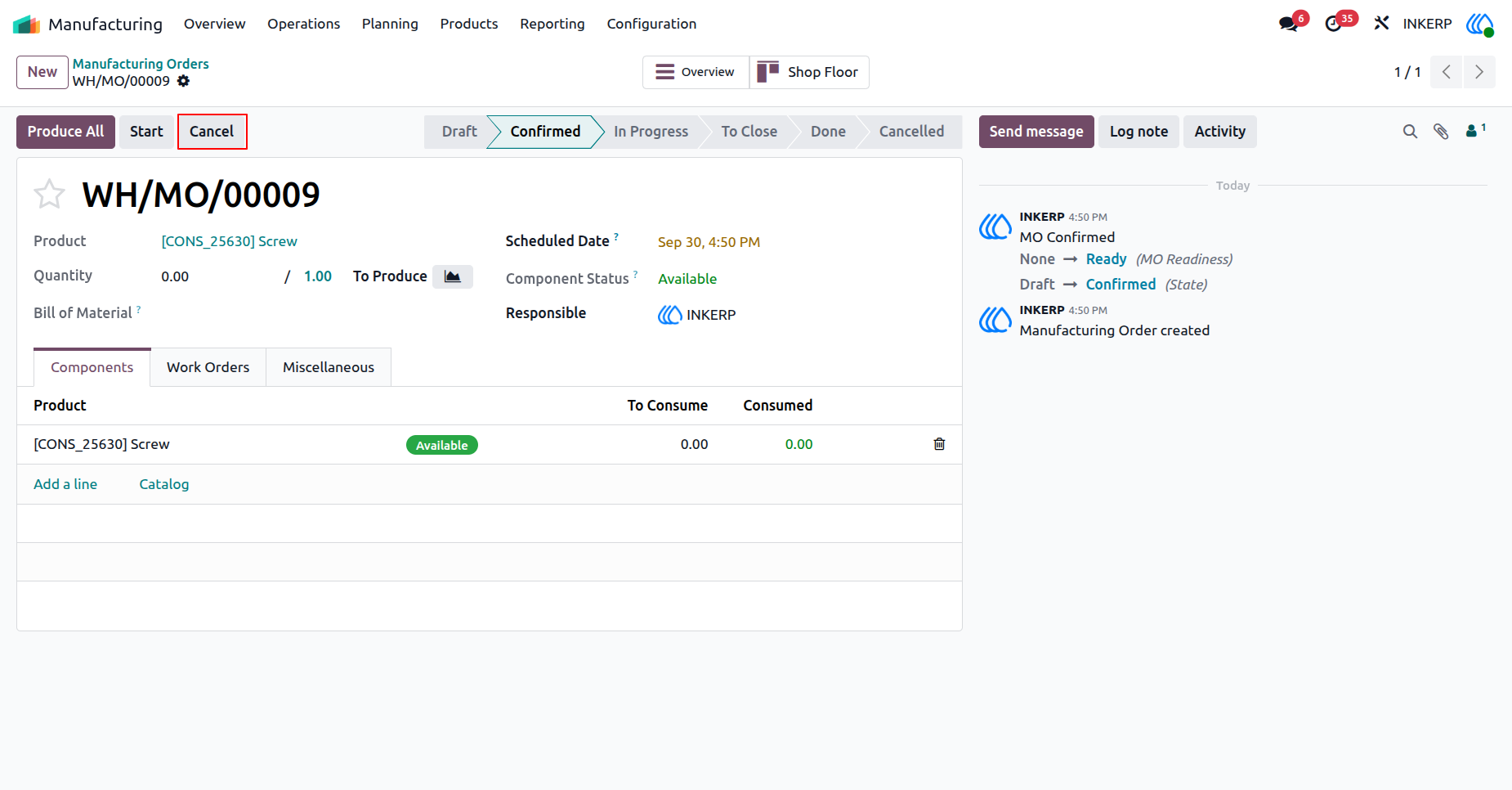
Task: Go to previous record arrow
Action: (x=1447, y=72)
